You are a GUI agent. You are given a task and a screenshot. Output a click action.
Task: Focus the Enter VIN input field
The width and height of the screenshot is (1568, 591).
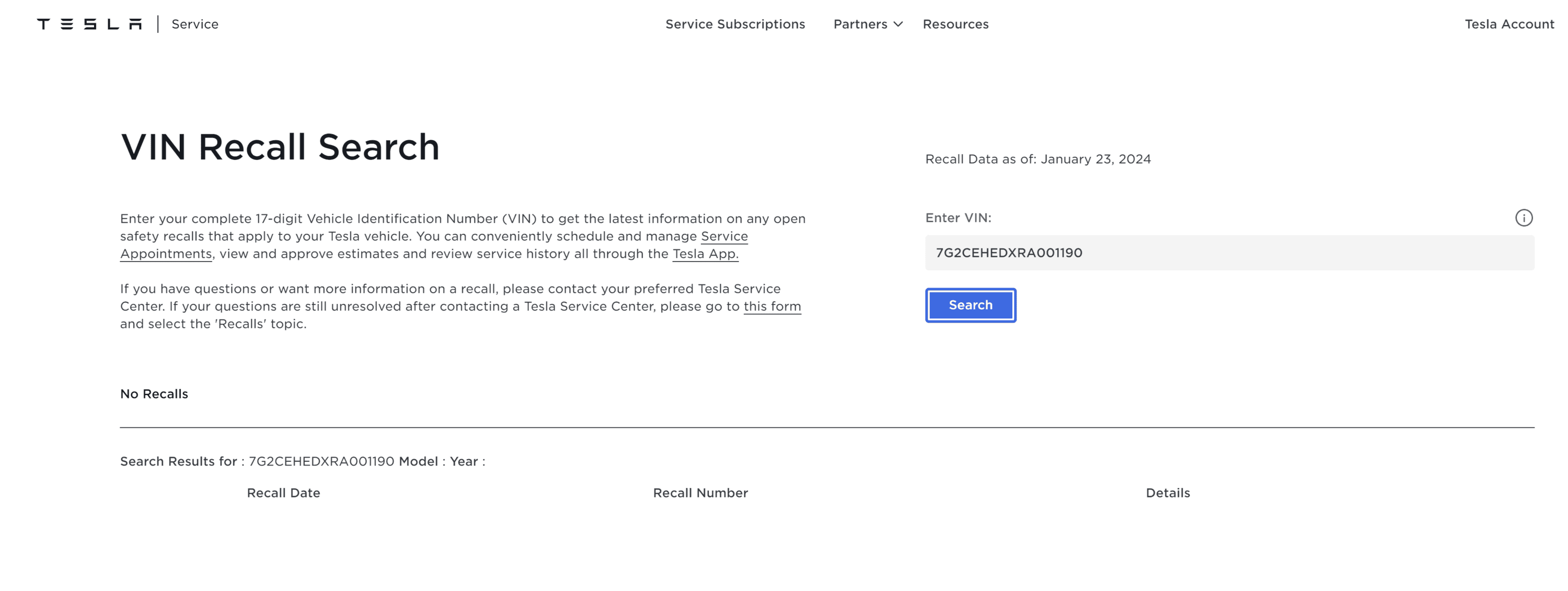click(x=1229, y=253)
